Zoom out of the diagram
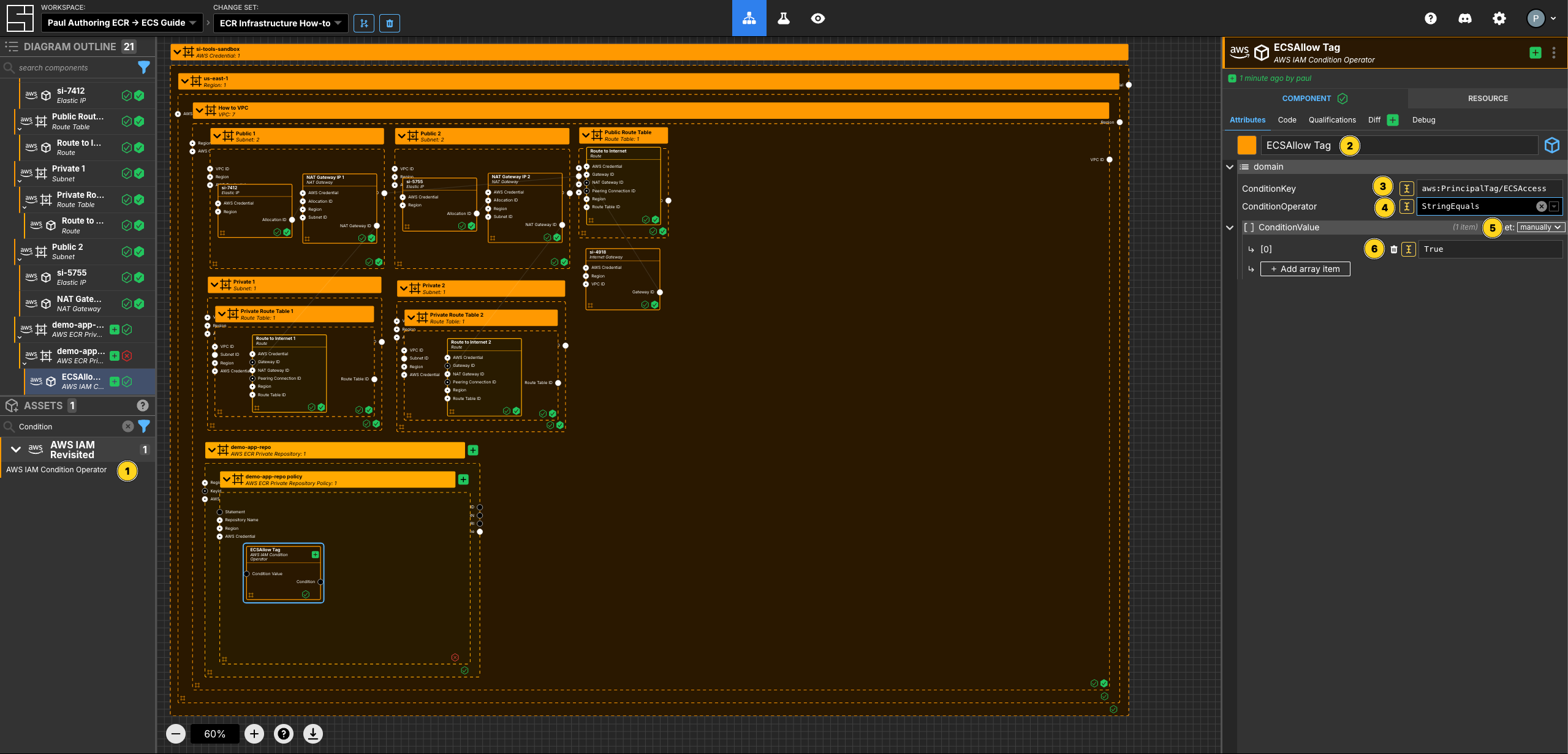Screen dimensions: 1568x754 tap(176, 734)
